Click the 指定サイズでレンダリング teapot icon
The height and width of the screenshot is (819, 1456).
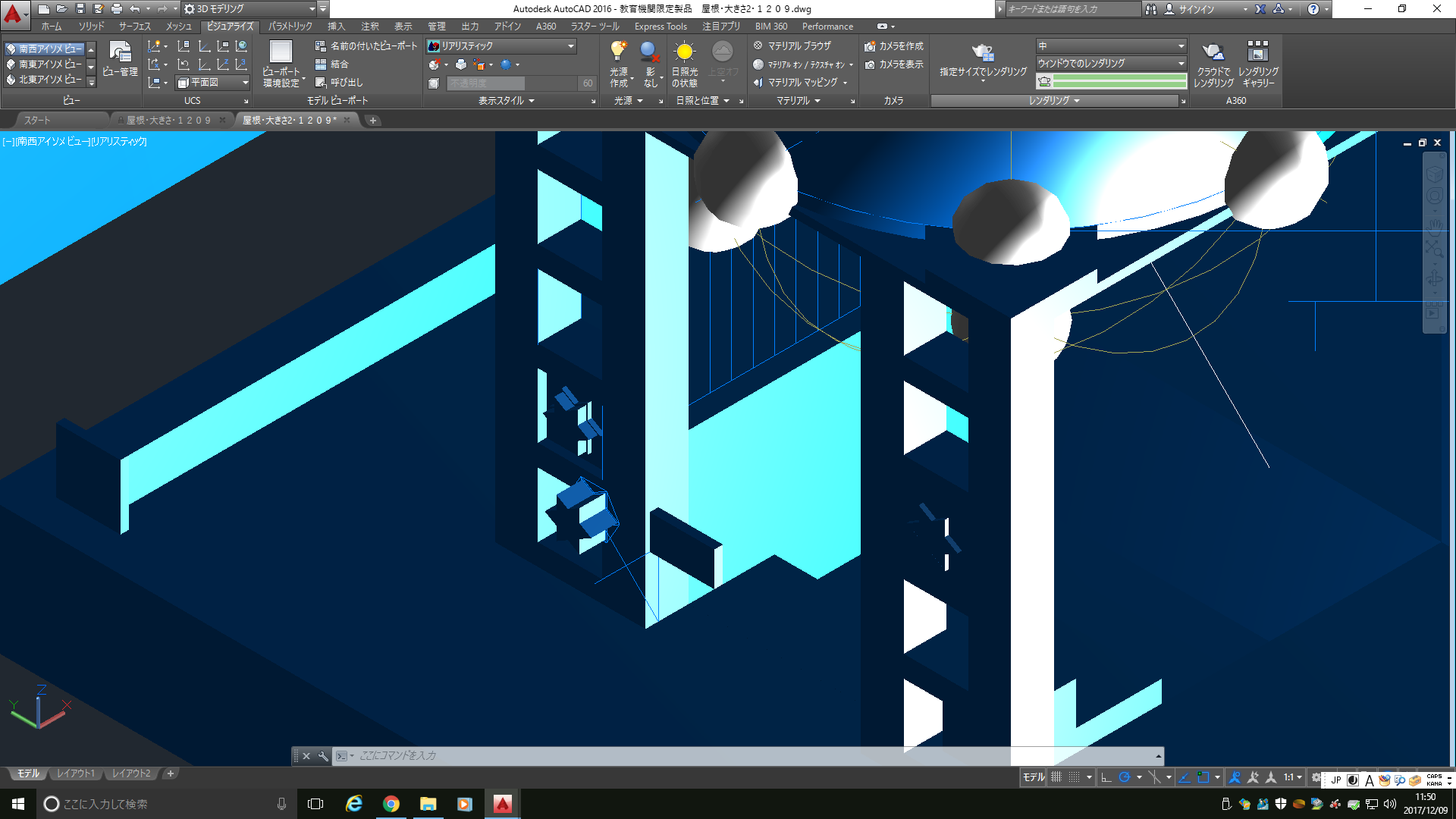[983, 52]
